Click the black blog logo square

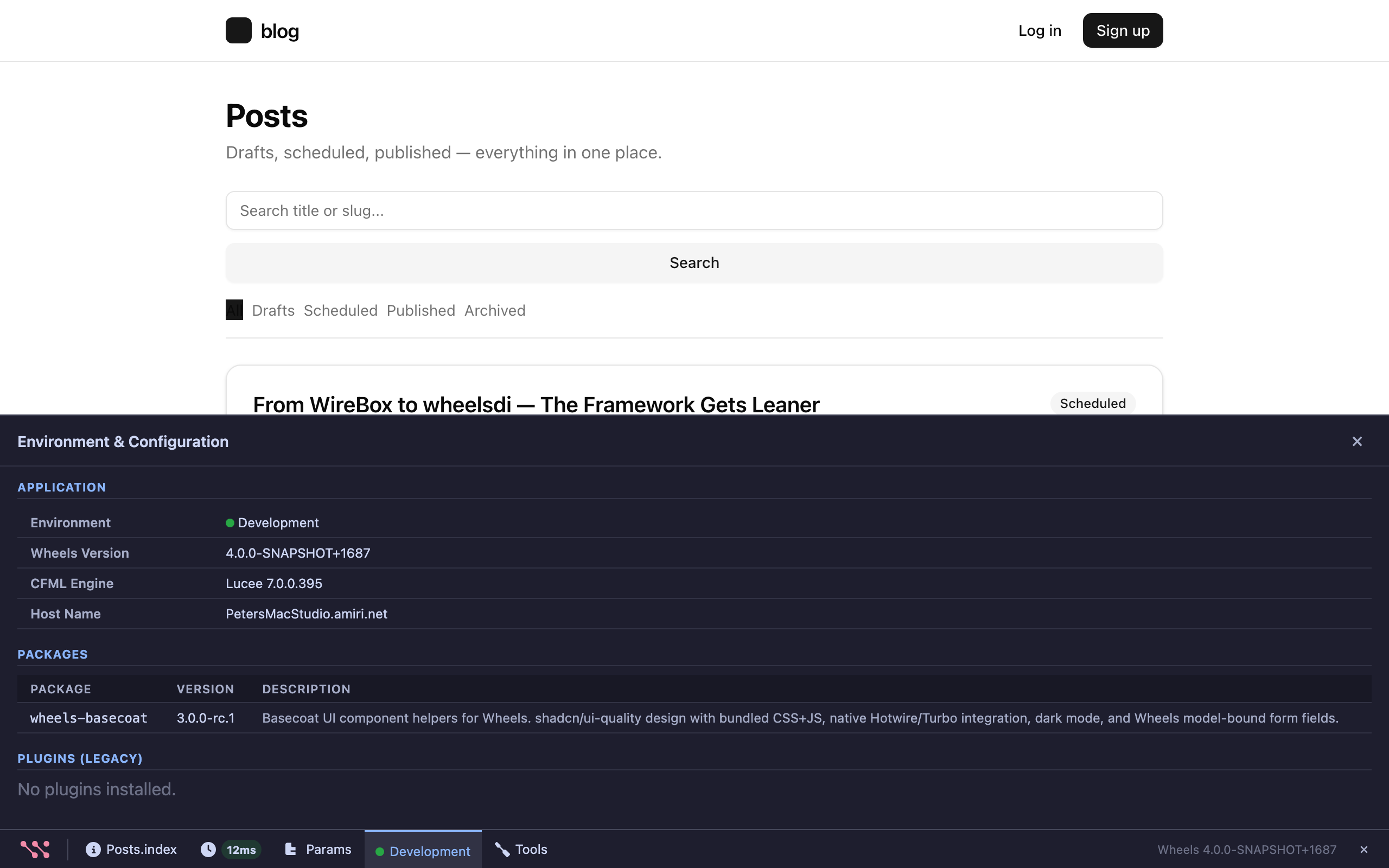click(238, 30)
